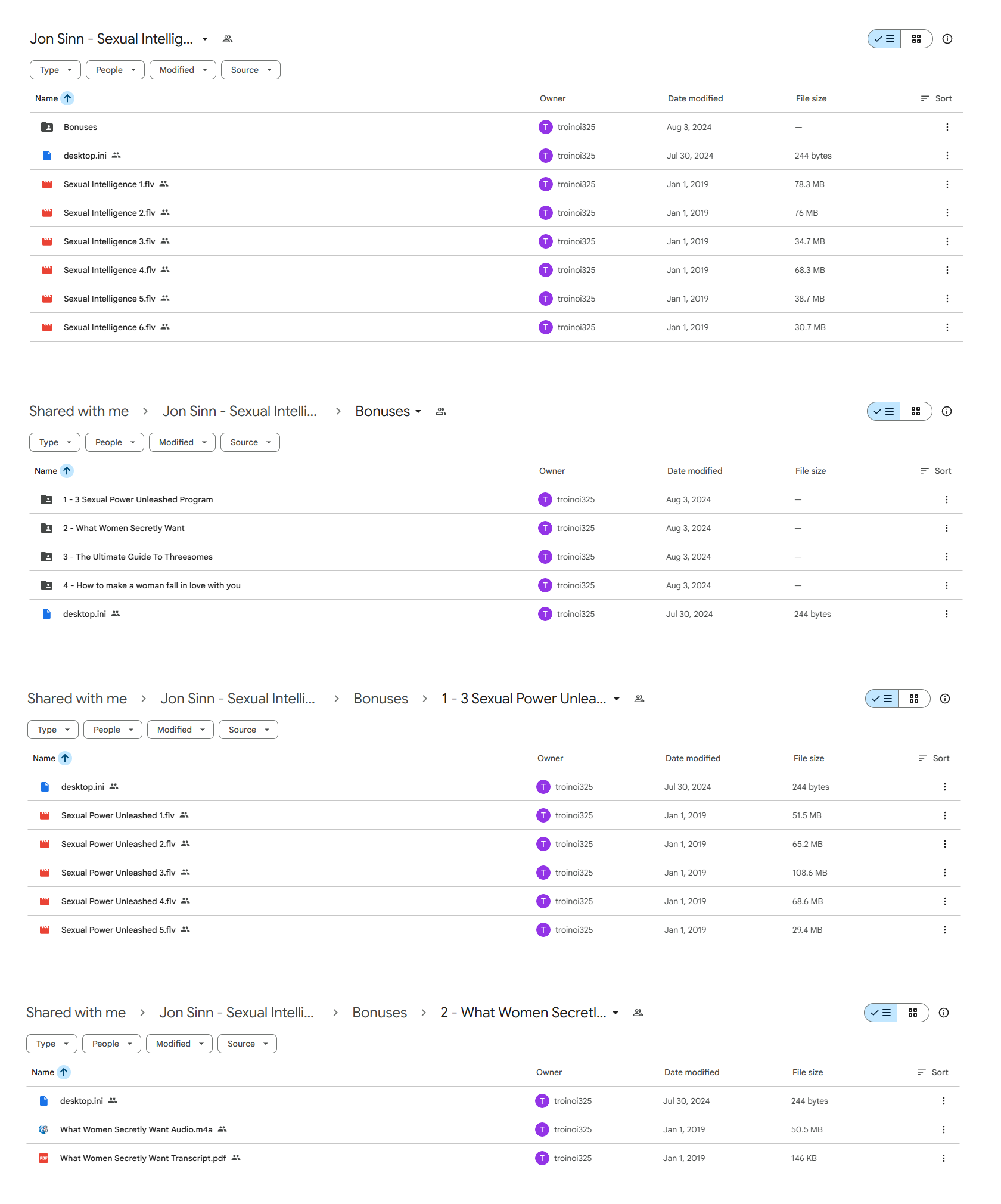
Task: Click video icon of Sexual Power Unleashed 3.flv
Action: [45, 873]
